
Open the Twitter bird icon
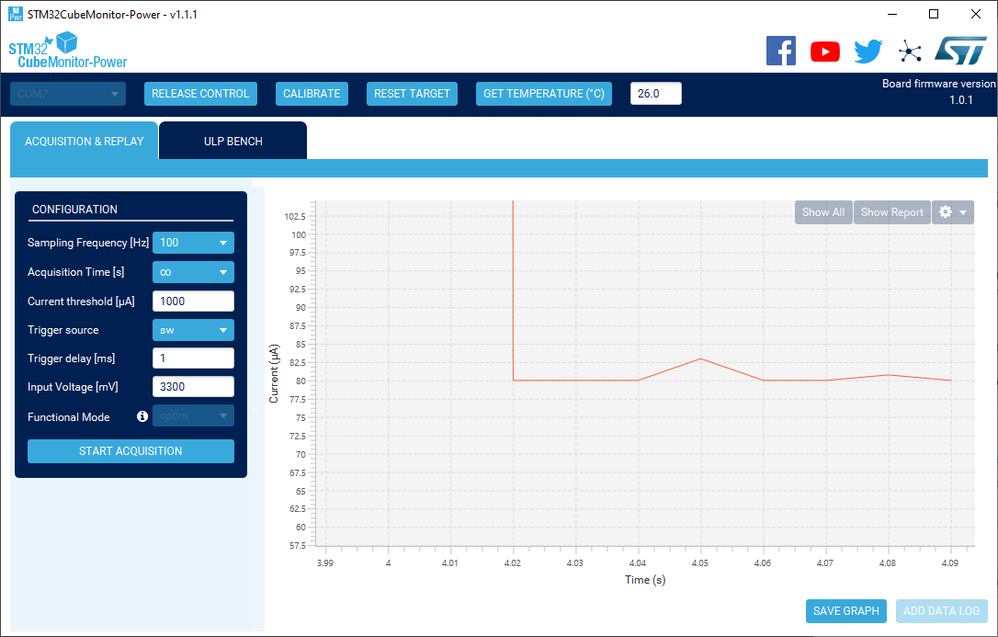868,52
